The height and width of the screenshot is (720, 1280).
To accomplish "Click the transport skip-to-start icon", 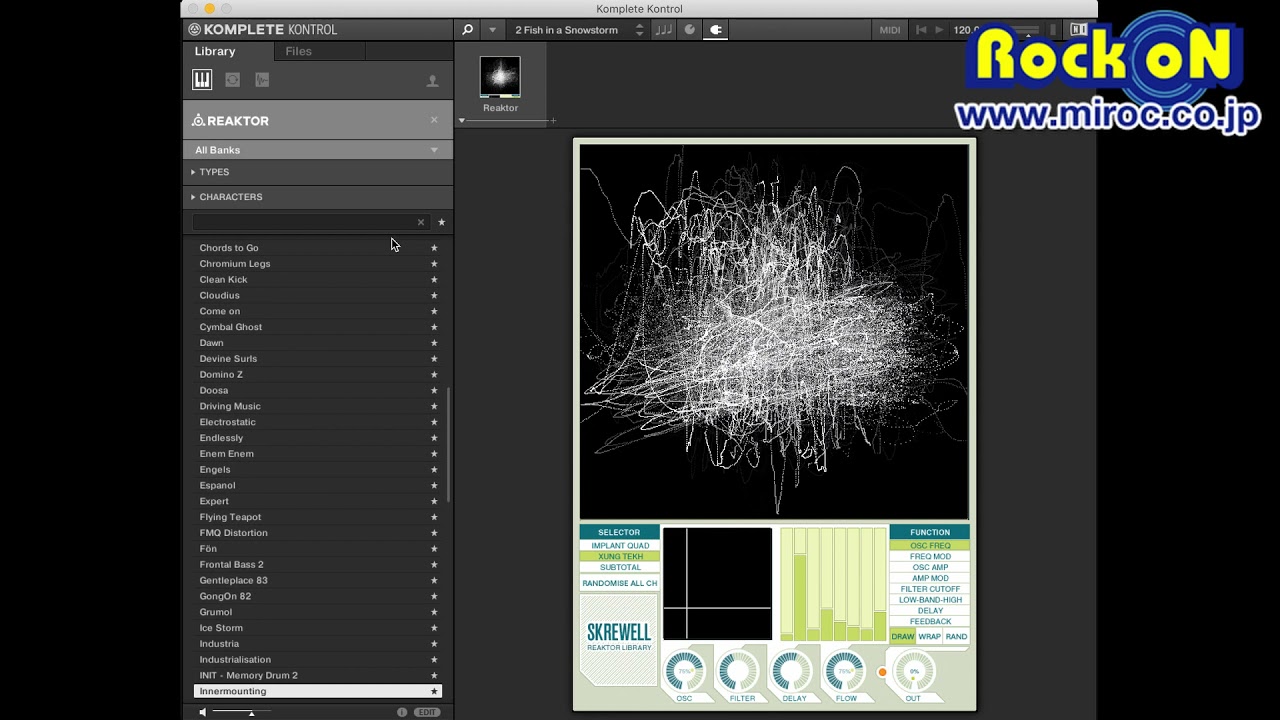I will (921, 30).
